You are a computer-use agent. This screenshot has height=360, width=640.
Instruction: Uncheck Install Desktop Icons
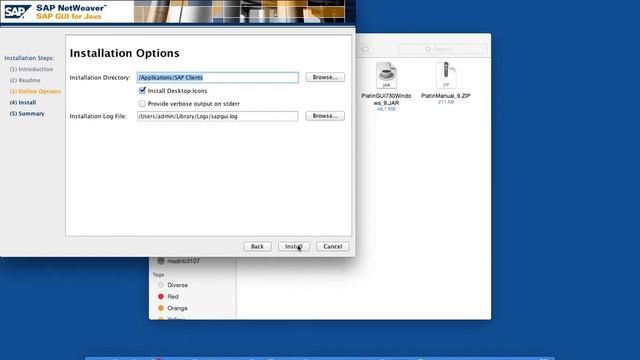click(142, 91)
